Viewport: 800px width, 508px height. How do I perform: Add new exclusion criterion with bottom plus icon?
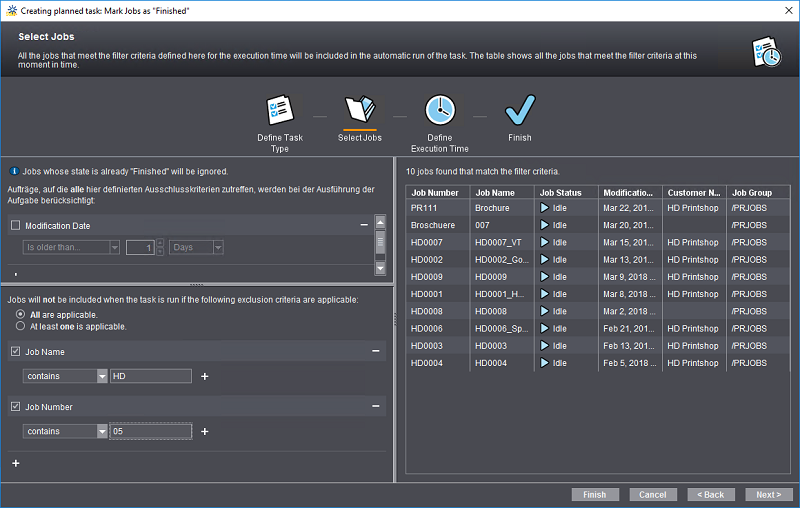[15, 463]
